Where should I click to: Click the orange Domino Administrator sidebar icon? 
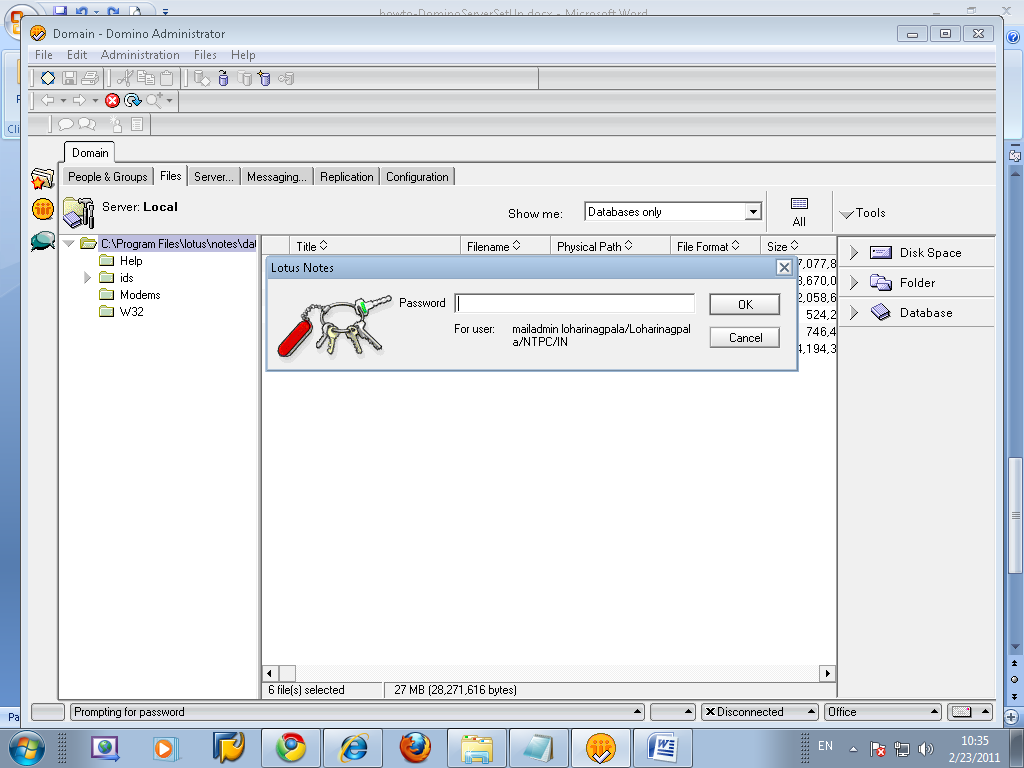pyautogui.click(x=42, y=209)
